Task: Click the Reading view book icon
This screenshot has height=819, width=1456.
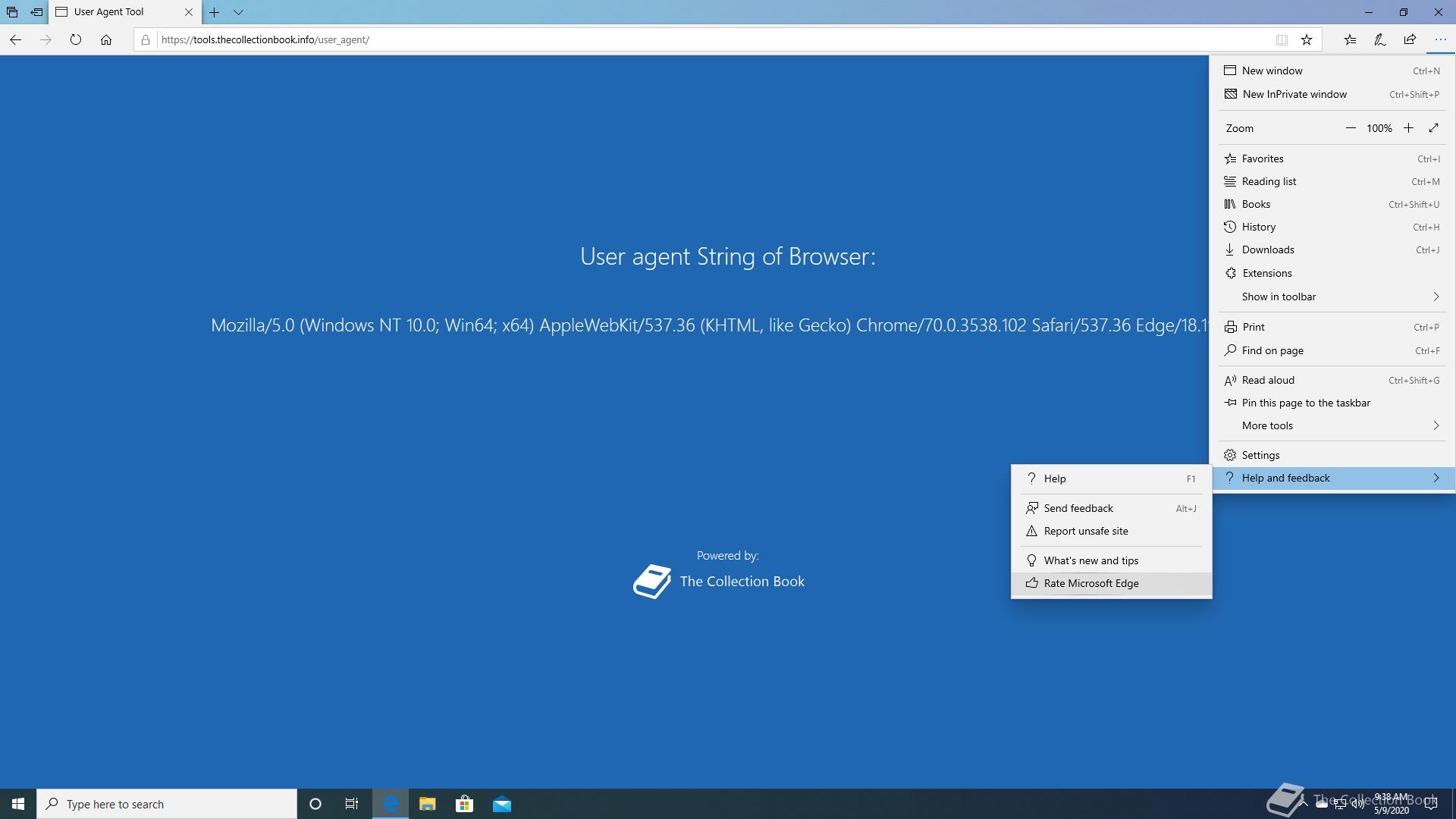Action: pyautogui.click(x=1282, y=39)
